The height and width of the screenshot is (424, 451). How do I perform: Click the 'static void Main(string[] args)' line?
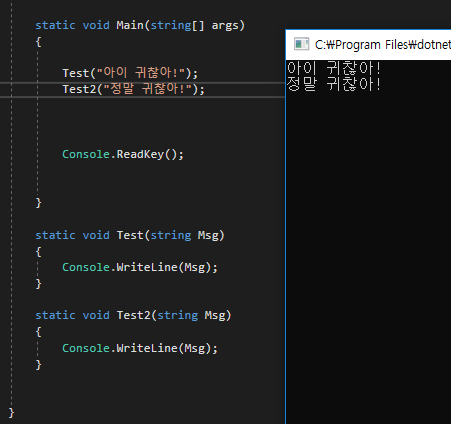(140, 25)
